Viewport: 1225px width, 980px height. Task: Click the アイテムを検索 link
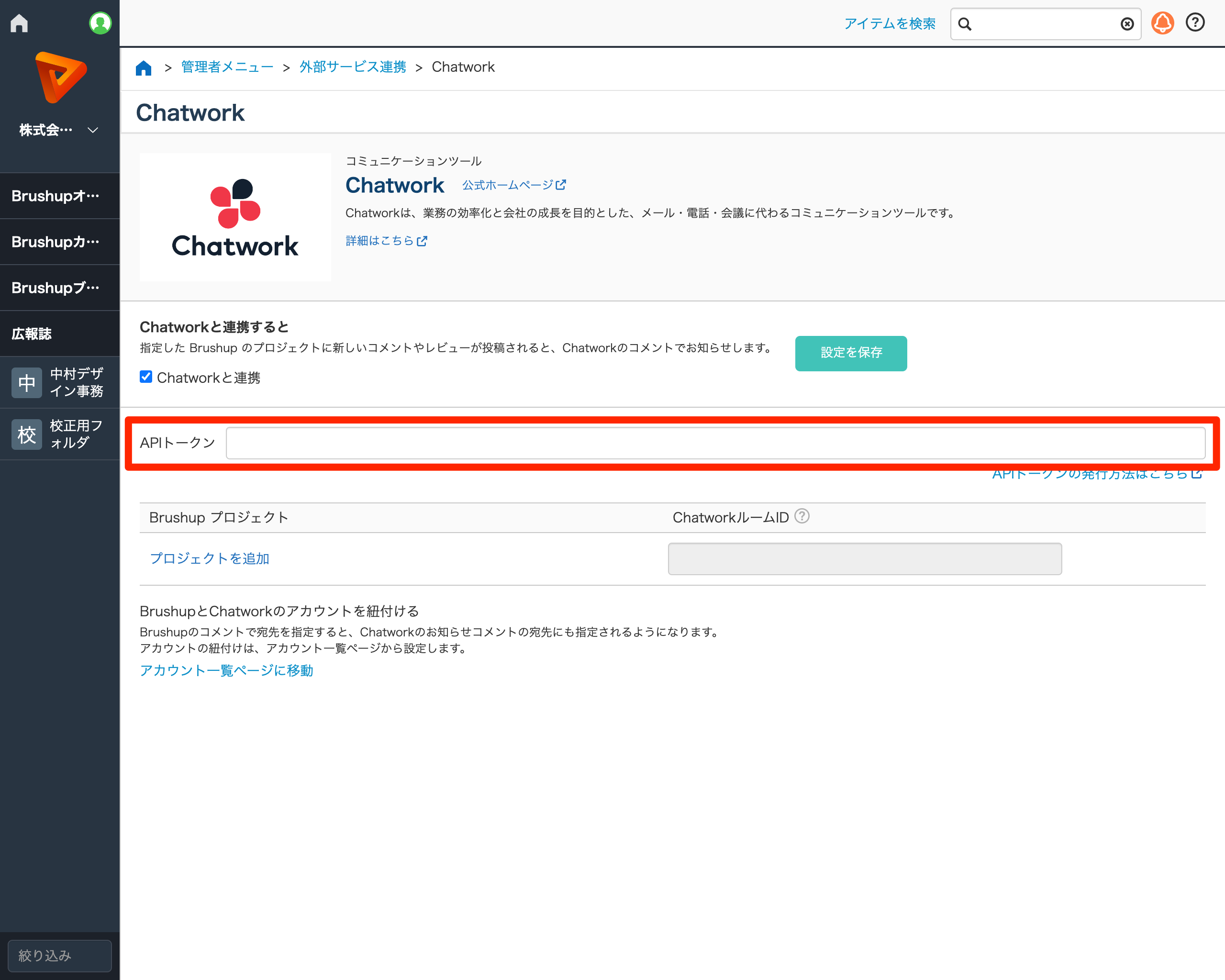point(890,24)
